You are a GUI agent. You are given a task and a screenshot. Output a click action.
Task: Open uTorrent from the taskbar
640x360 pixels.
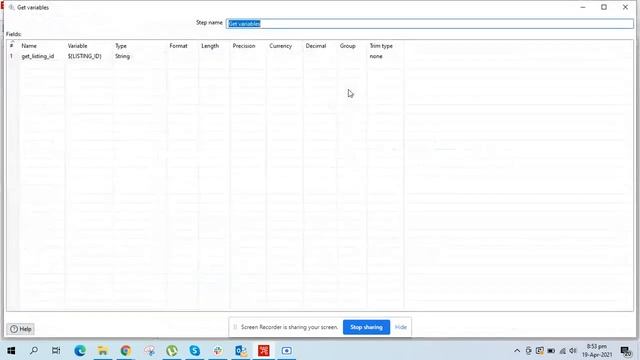coord(172,351)
